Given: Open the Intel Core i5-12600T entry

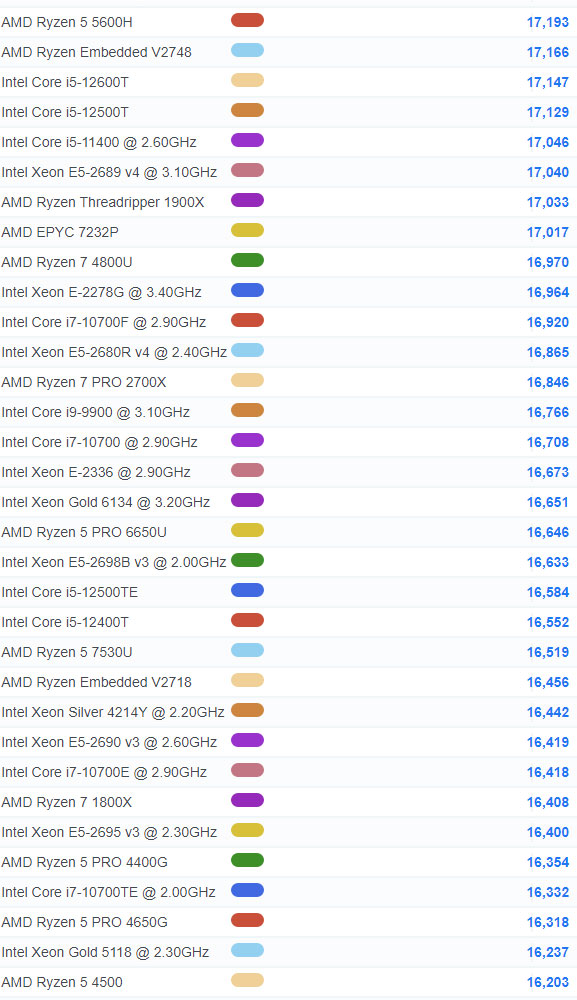Looking at the screenshot, I should (x=65, y=82).
